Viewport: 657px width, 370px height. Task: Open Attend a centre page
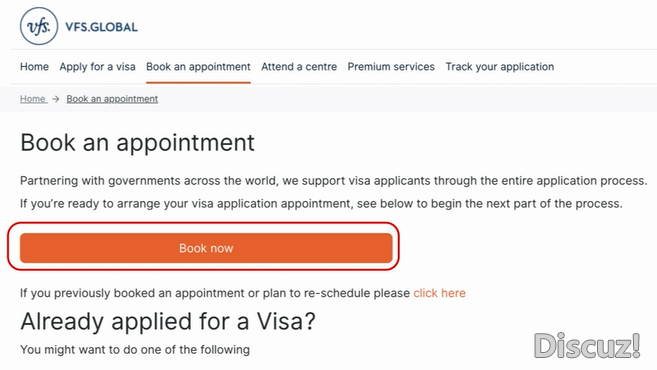click(x=299, y=67)
